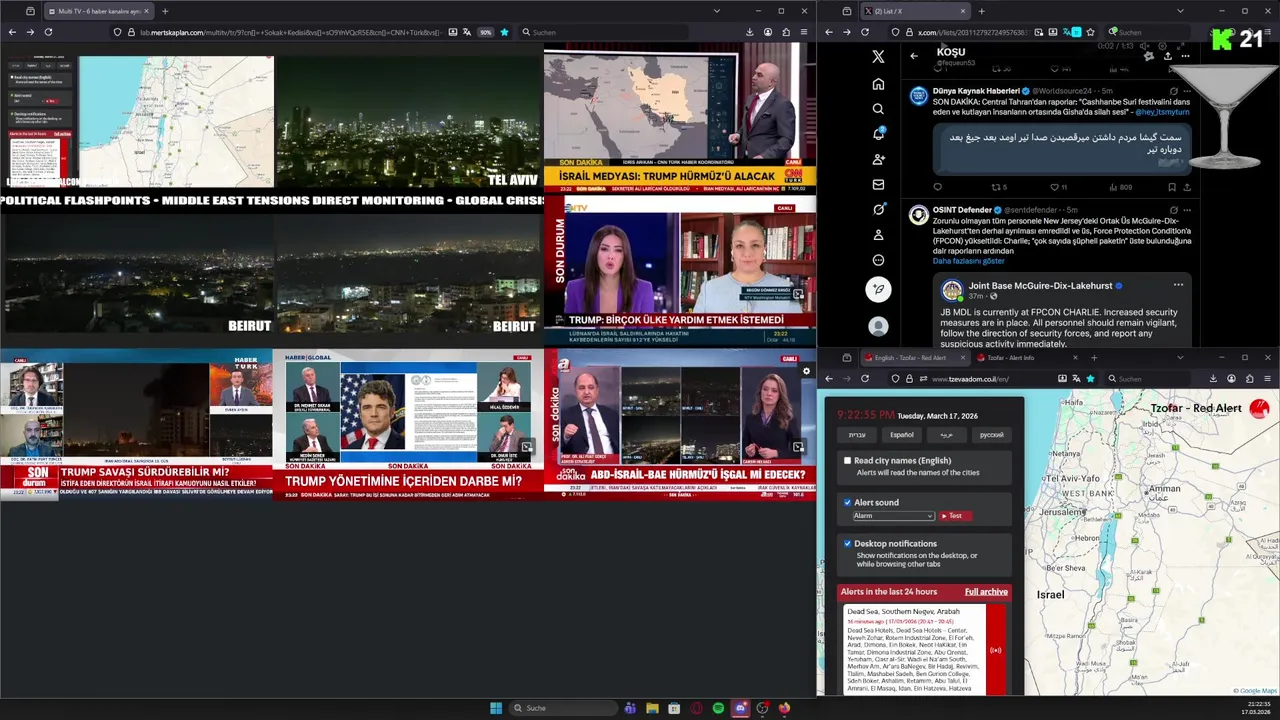1280x720 pixels.
Task: Open Spotify from the taskbar
Action: tap(718, 708)
